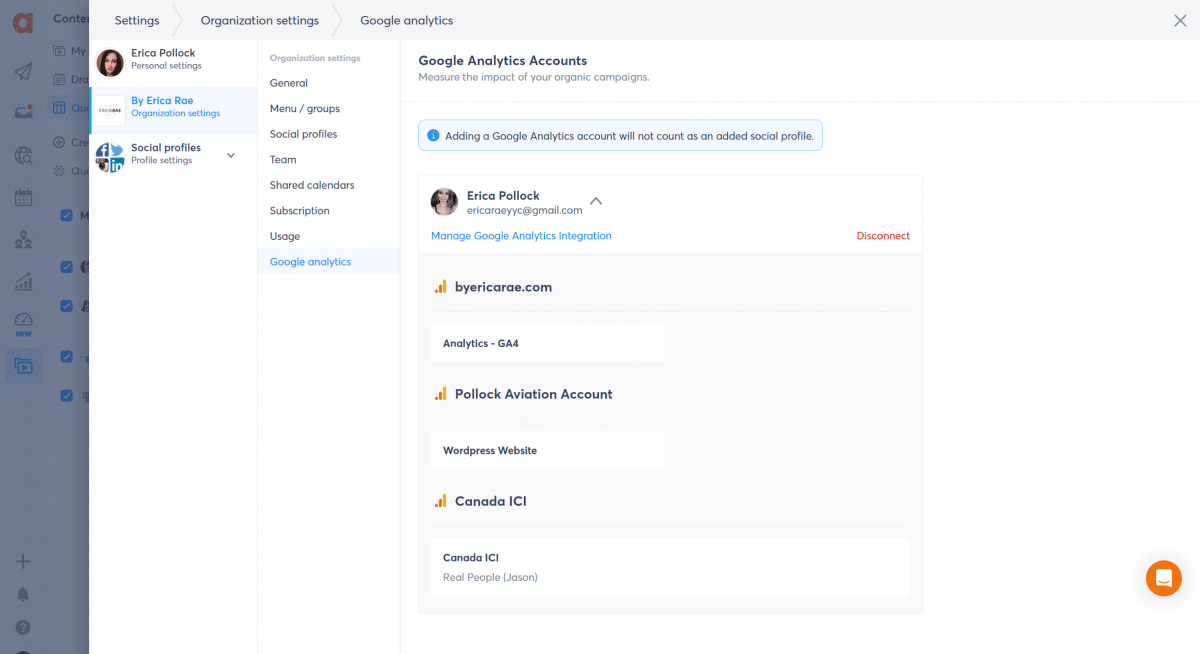The width and height of the screenshot is (1200, 654).
Task: Open the Team settings menu item
Action: point(283,160)
